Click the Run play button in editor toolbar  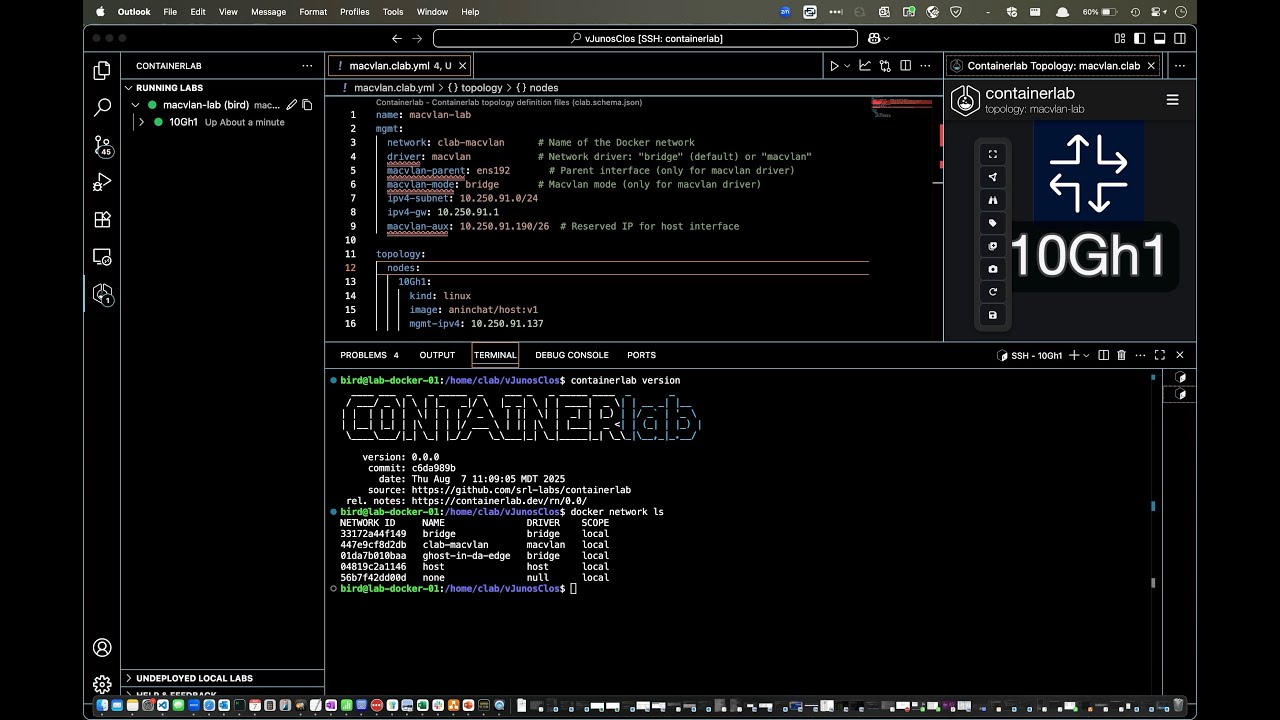(834, 66)
